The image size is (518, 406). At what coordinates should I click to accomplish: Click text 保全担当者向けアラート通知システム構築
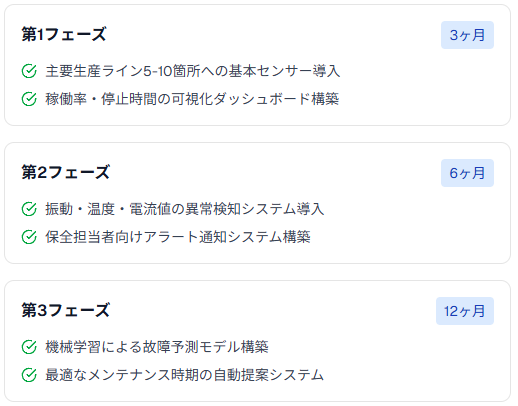tap(178, 237)
